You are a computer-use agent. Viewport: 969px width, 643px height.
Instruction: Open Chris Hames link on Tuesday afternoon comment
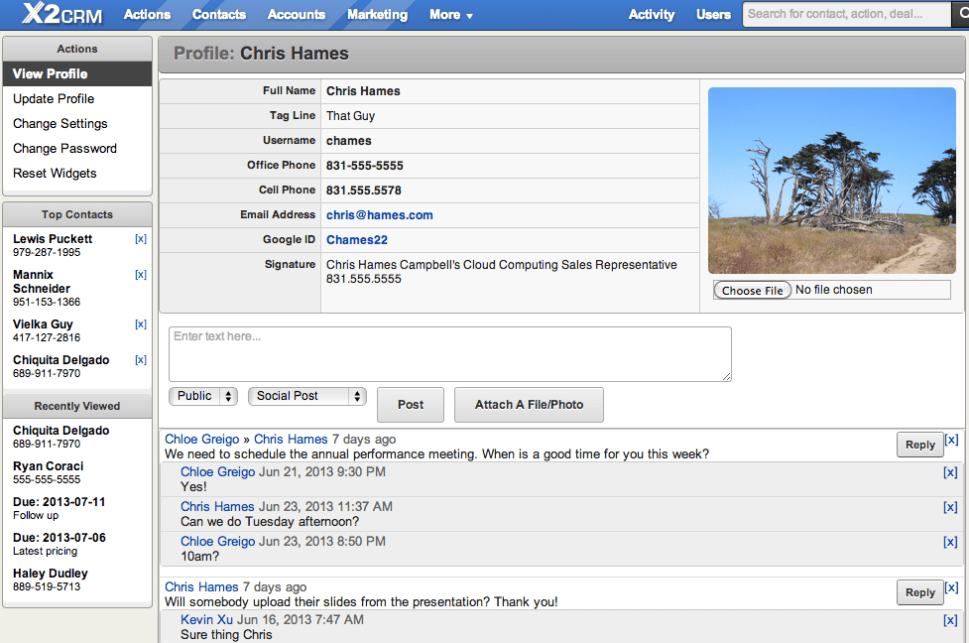pos(217,506)
